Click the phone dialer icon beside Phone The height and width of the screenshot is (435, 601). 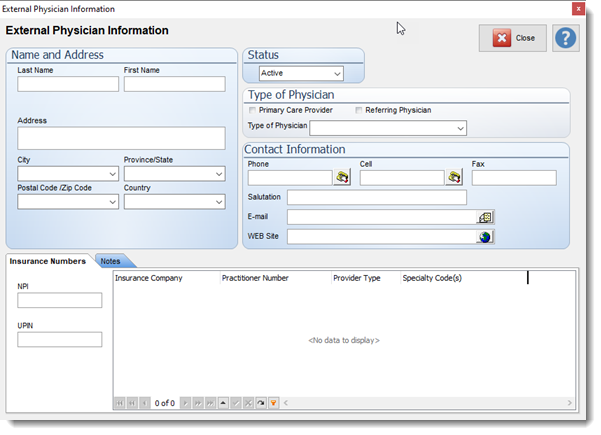pyautogui.click(x=342, y=177)
